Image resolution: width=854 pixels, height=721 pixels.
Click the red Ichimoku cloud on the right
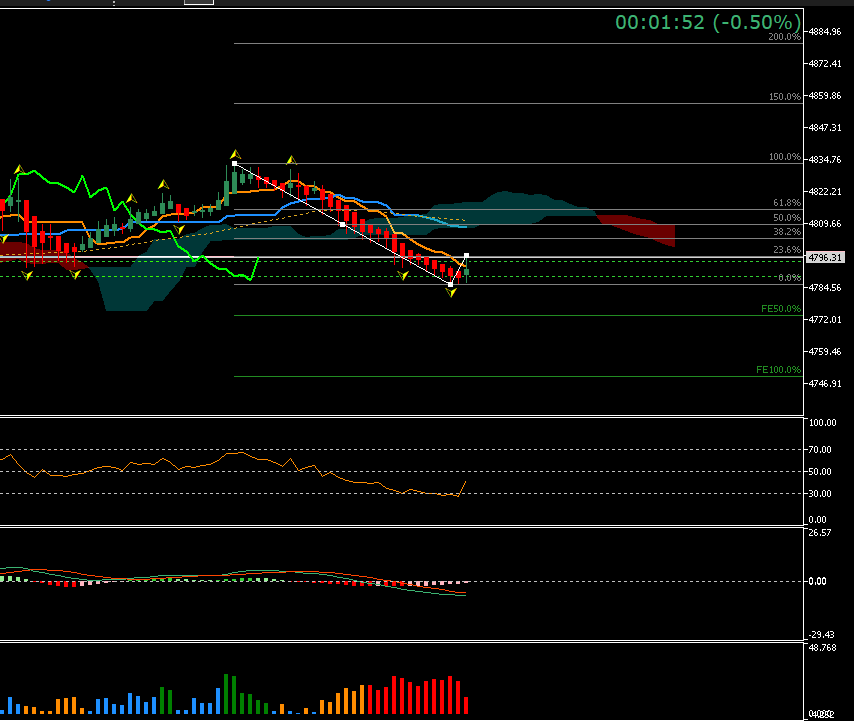[x=640, y=229]
